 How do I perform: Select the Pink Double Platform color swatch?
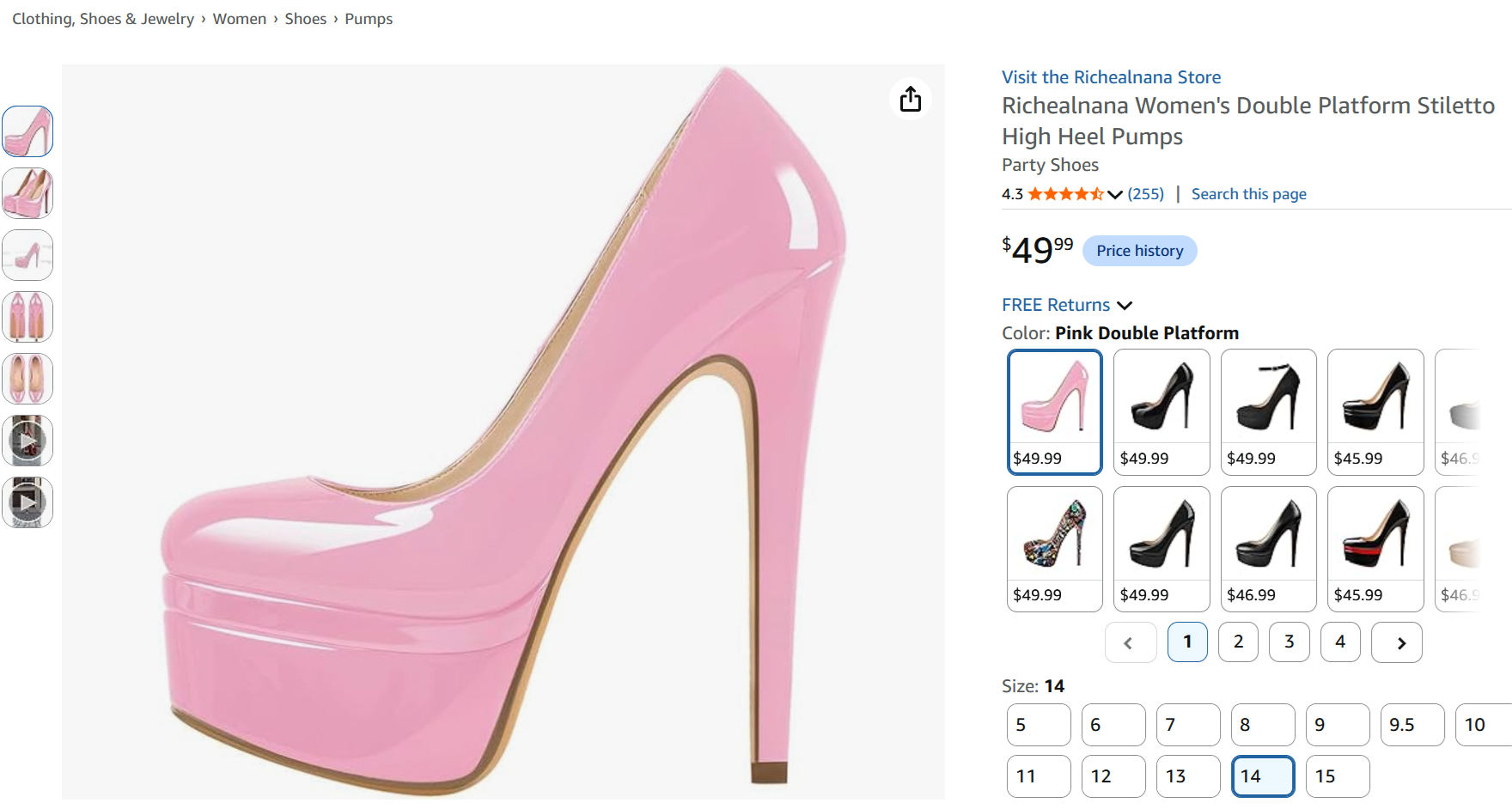click(1055, 412)
